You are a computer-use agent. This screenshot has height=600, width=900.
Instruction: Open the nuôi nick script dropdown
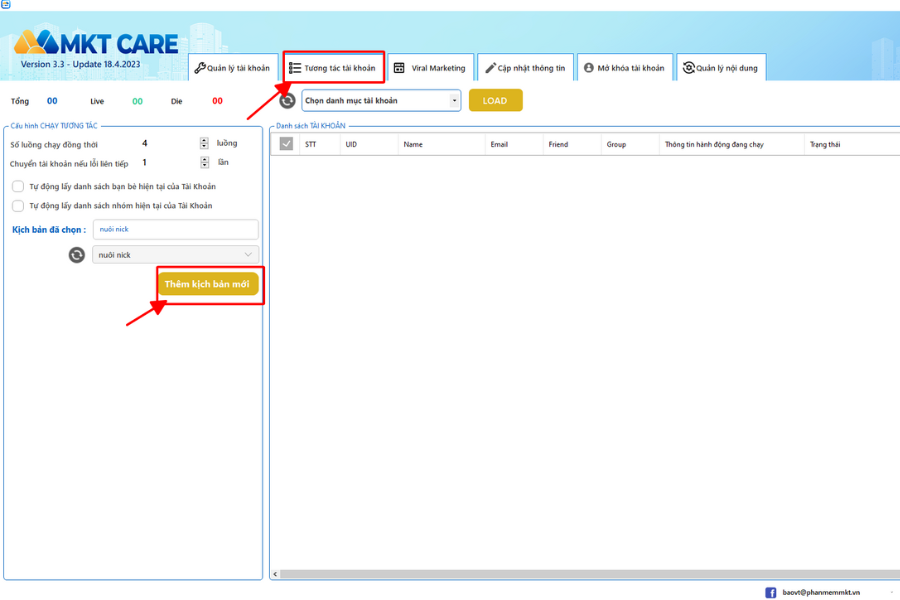(175, 255)
